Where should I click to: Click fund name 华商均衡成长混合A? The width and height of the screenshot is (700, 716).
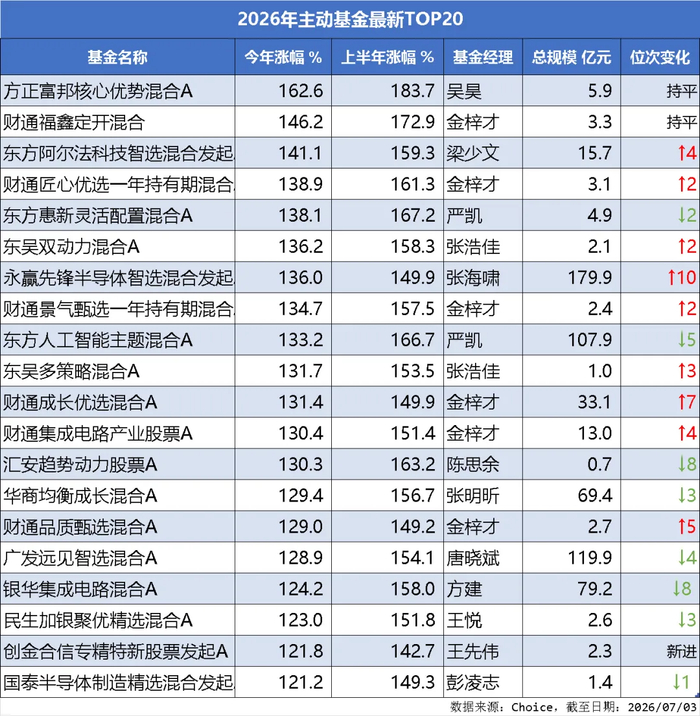(x=80, y=496)
